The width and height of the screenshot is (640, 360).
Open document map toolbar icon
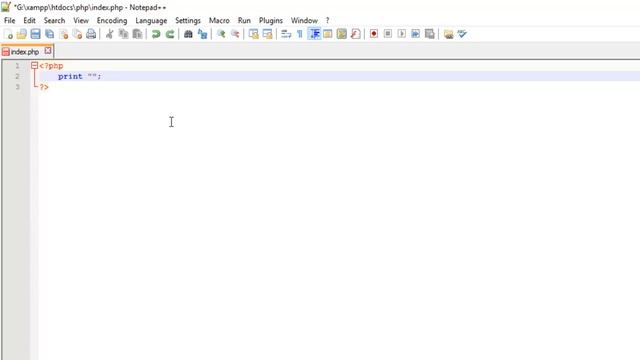[x=342, y=34]
